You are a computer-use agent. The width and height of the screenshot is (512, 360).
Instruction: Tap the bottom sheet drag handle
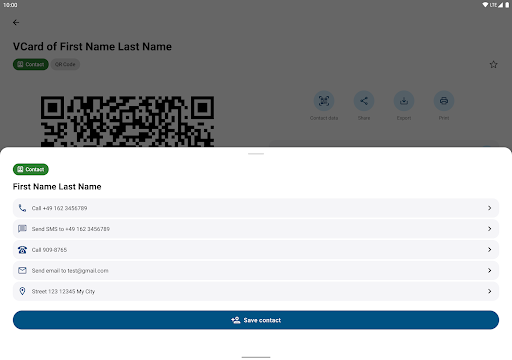(256, 154)
